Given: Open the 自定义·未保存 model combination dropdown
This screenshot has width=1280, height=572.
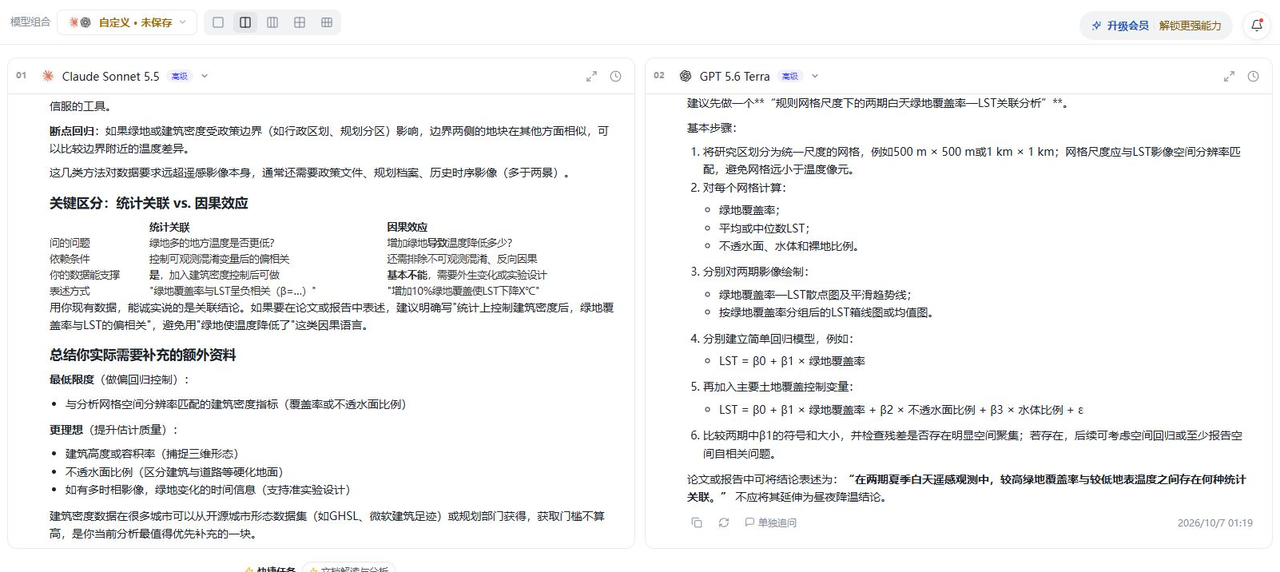Looking at the screenshot, I should (x=127, y=22).
